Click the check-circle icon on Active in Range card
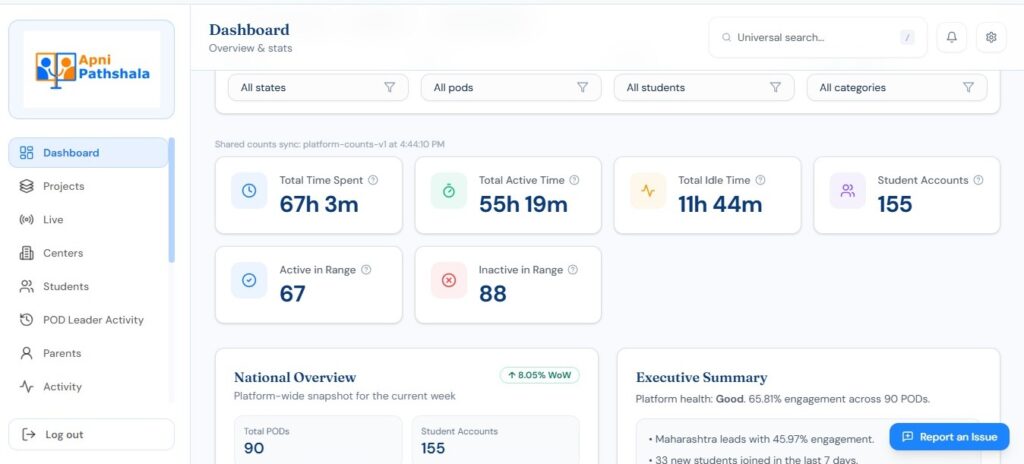The width and height of the screenshot is (1024, 464). (x=249, y=280)
